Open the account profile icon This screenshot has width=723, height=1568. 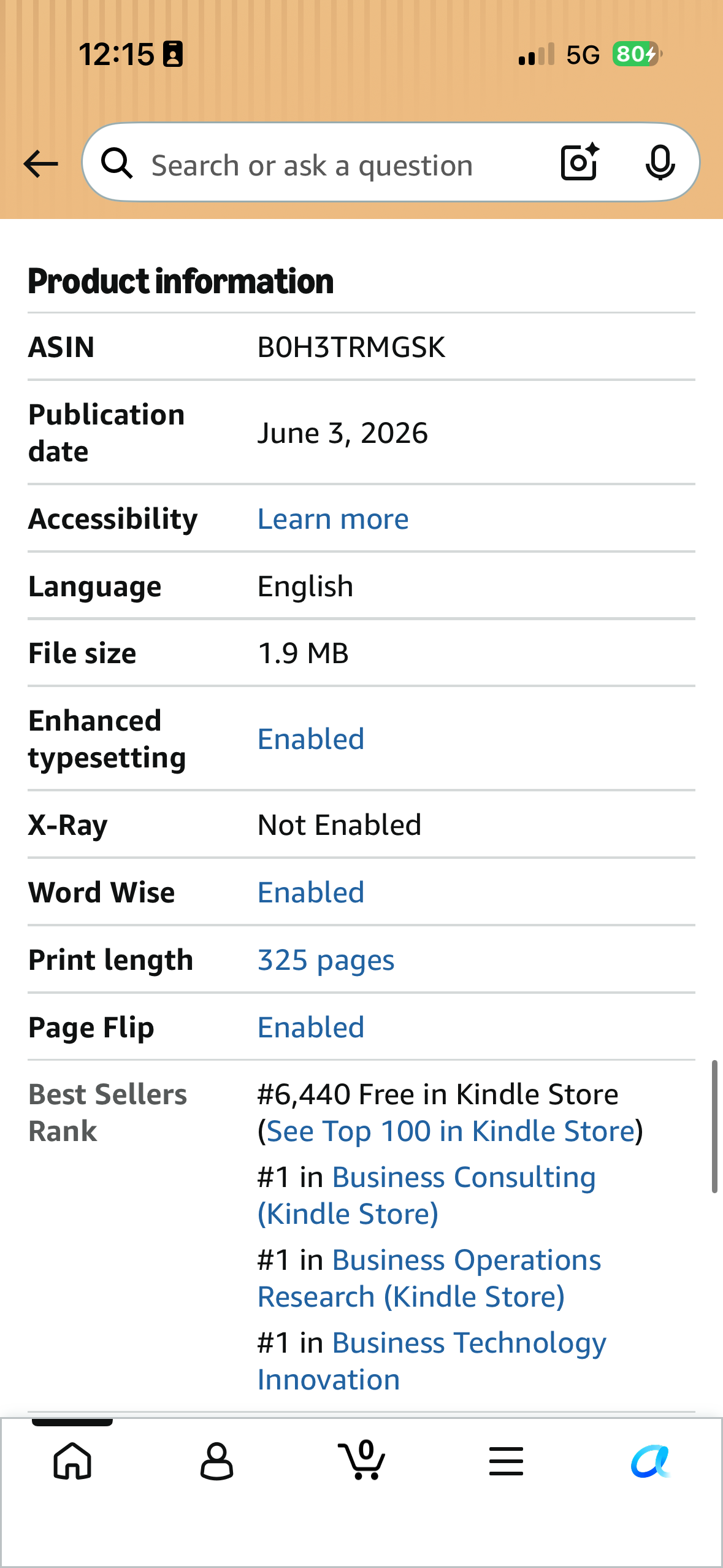coord(216,1461)
